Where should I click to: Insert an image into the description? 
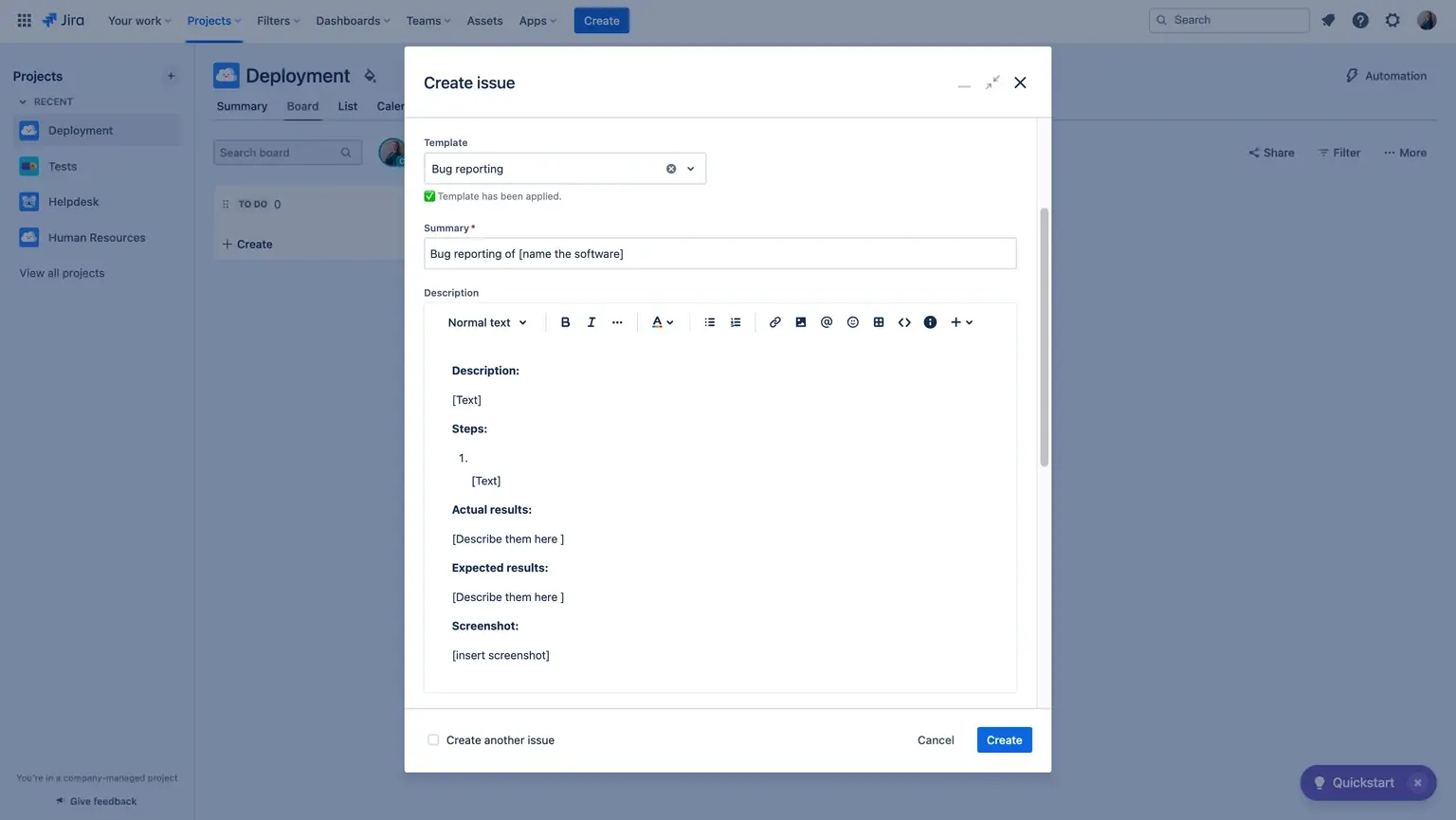(801, 322)
